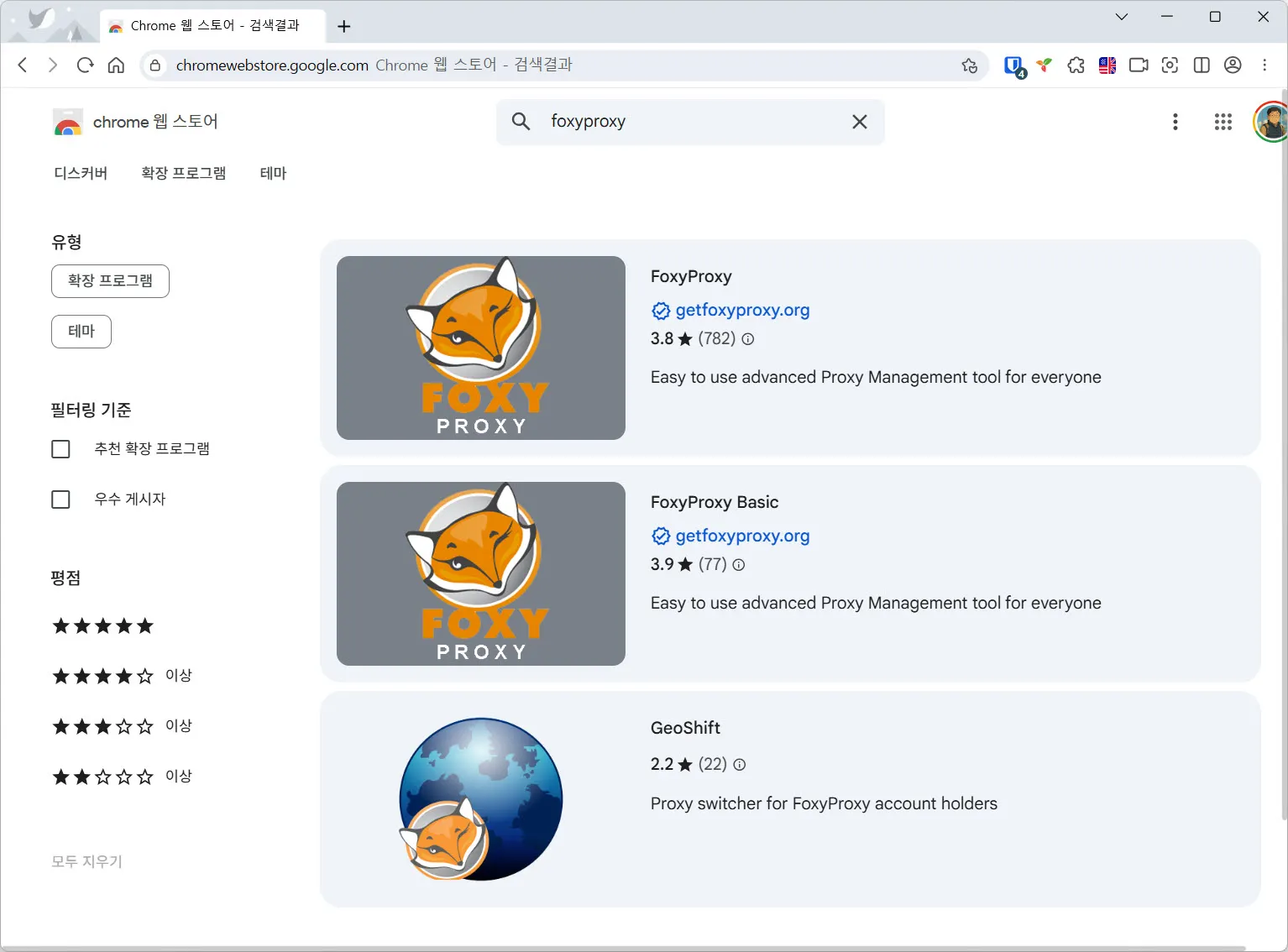The height and width of the screenshot is (952, 1288).
Task: Click the video camera toolbar icon
Action: pyautogui.click(x=1138, y=65)
